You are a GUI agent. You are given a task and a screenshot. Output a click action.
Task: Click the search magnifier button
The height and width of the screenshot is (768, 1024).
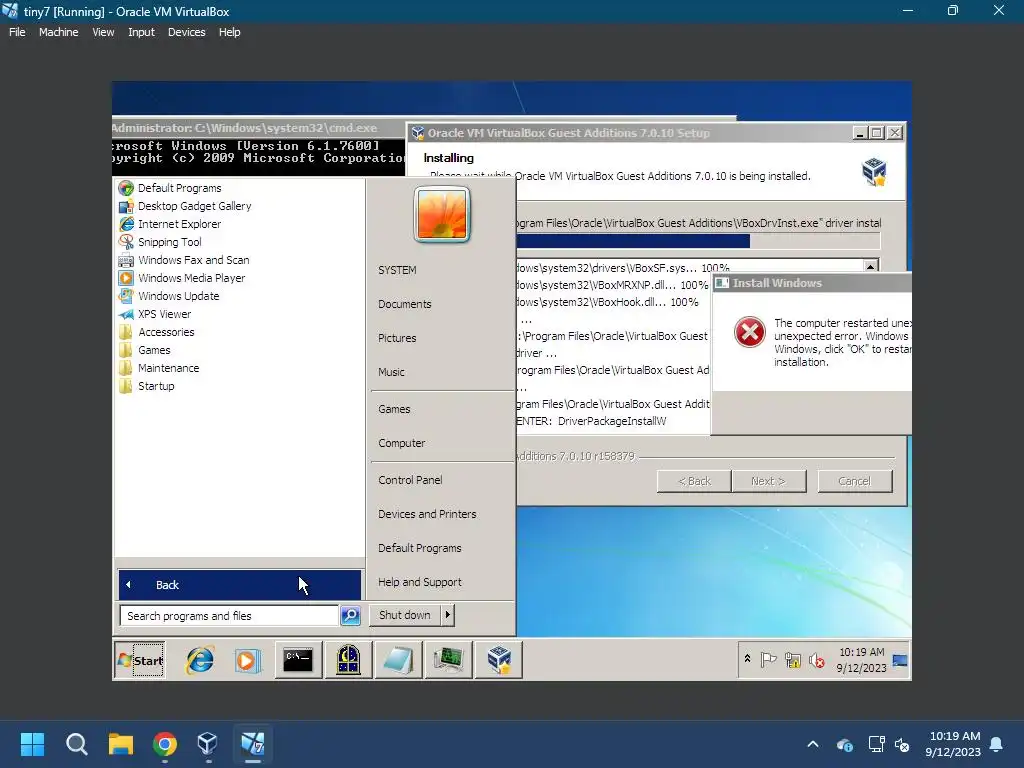pos(351,616)
